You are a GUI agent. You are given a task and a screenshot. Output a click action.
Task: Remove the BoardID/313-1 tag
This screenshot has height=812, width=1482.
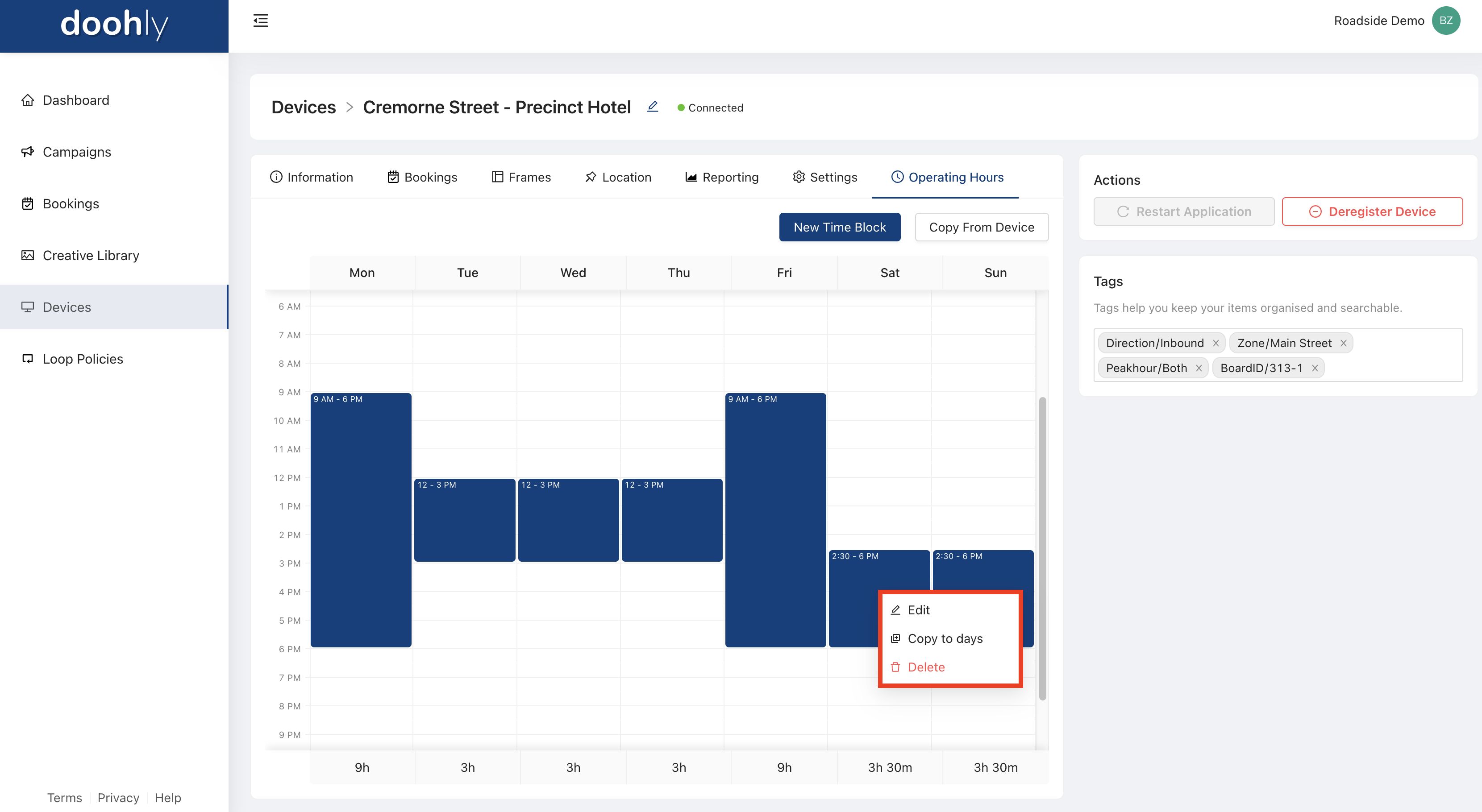[x=1315, y=369]
